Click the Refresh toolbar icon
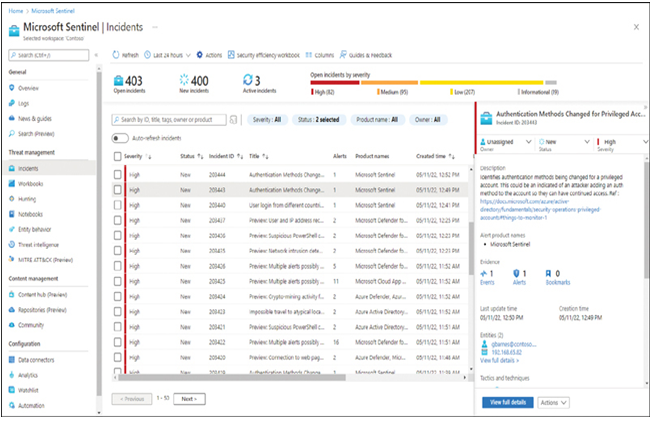The width and height of the screenshot is (653, 421). point(116,55)
